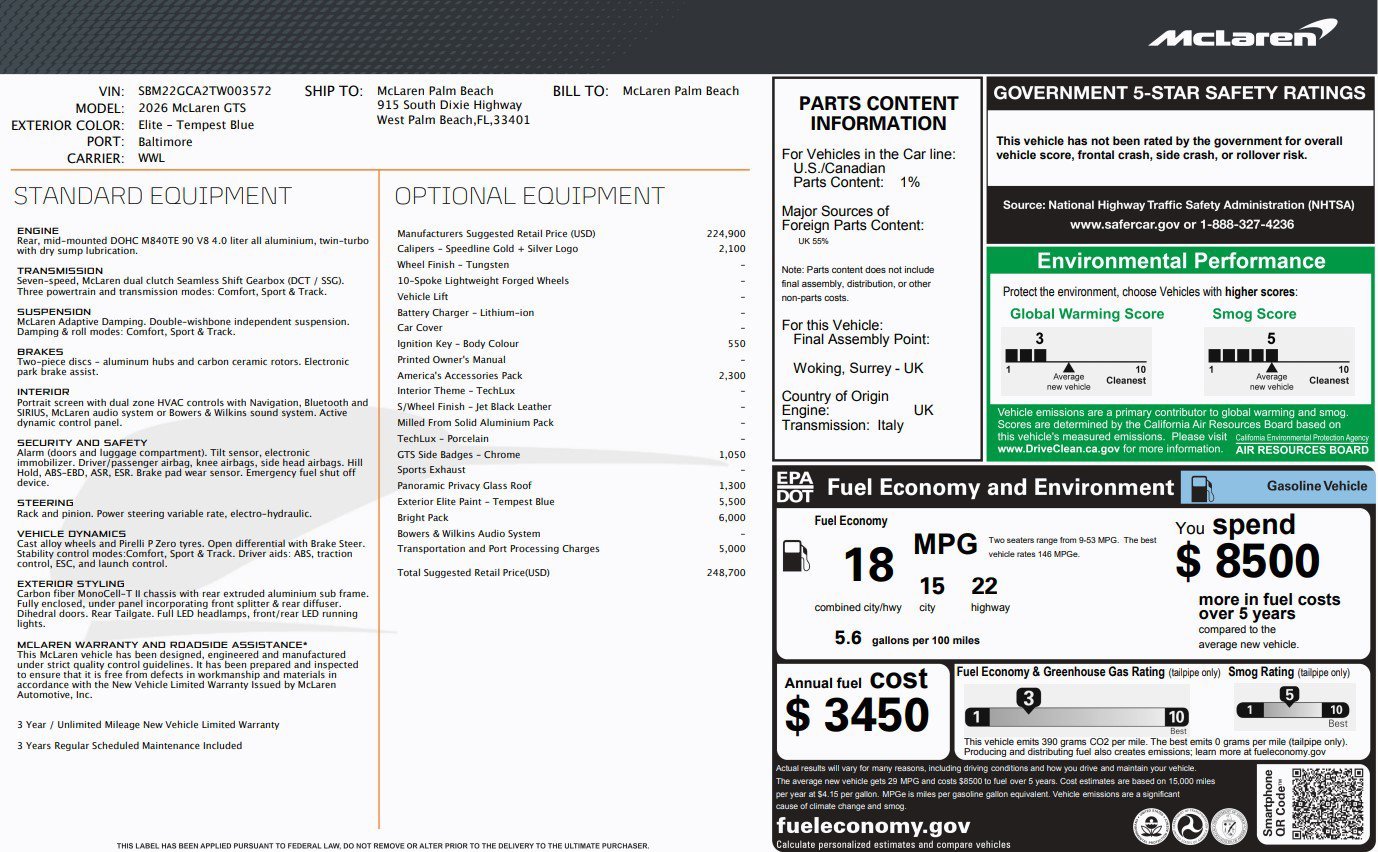
Task: Select the Standard Equipment heading
Action: click(x=153, y=196)
